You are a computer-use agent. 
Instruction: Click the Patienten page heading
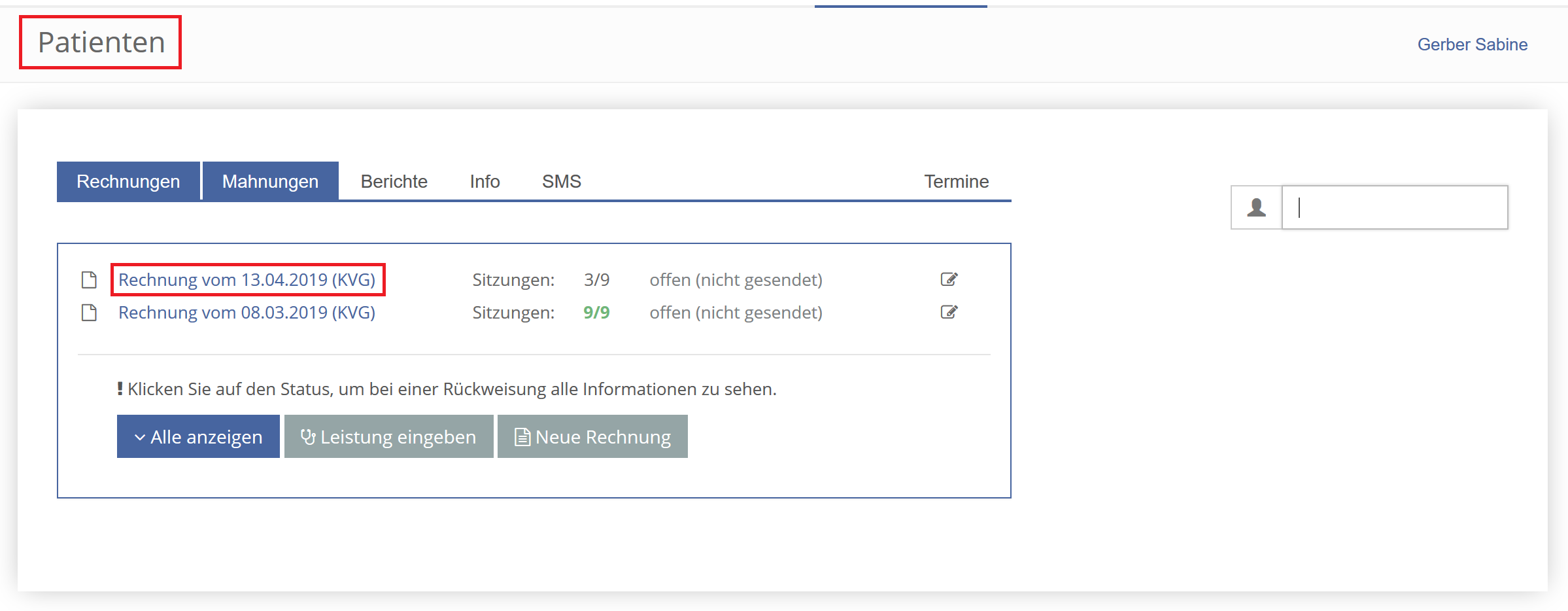pyautogui.click(x=101, y=43)
